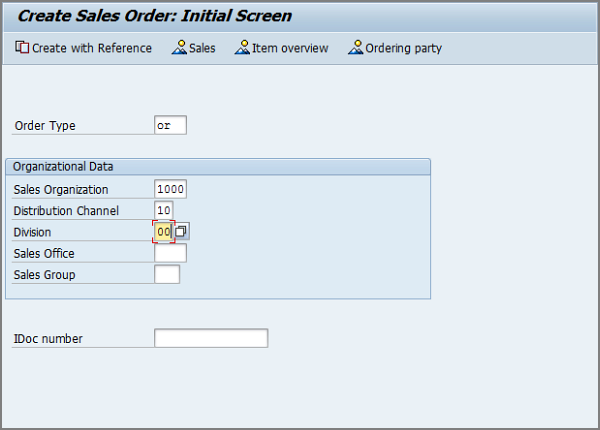Click into the Division field containing 00
The width and height of the screenshot is (600, 430).
164,232
